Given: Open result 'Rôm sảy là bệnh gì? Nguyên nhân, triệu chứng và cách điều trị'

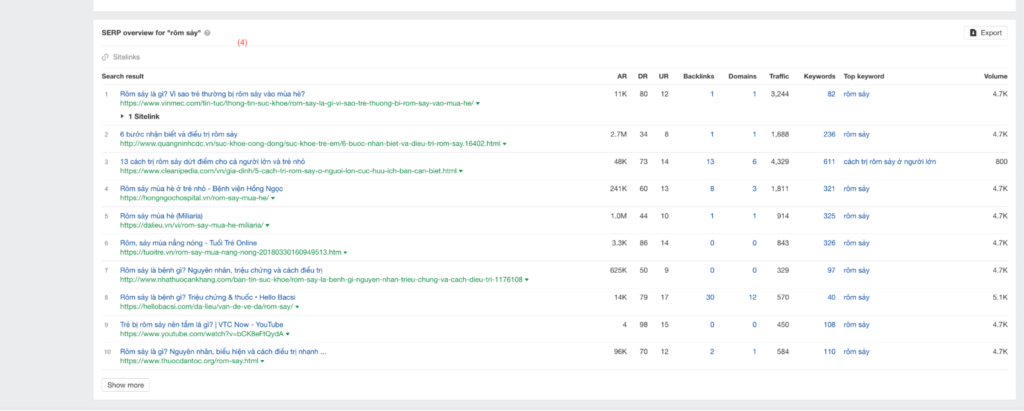Looking at the screenshot, I should tap(221, 270).
